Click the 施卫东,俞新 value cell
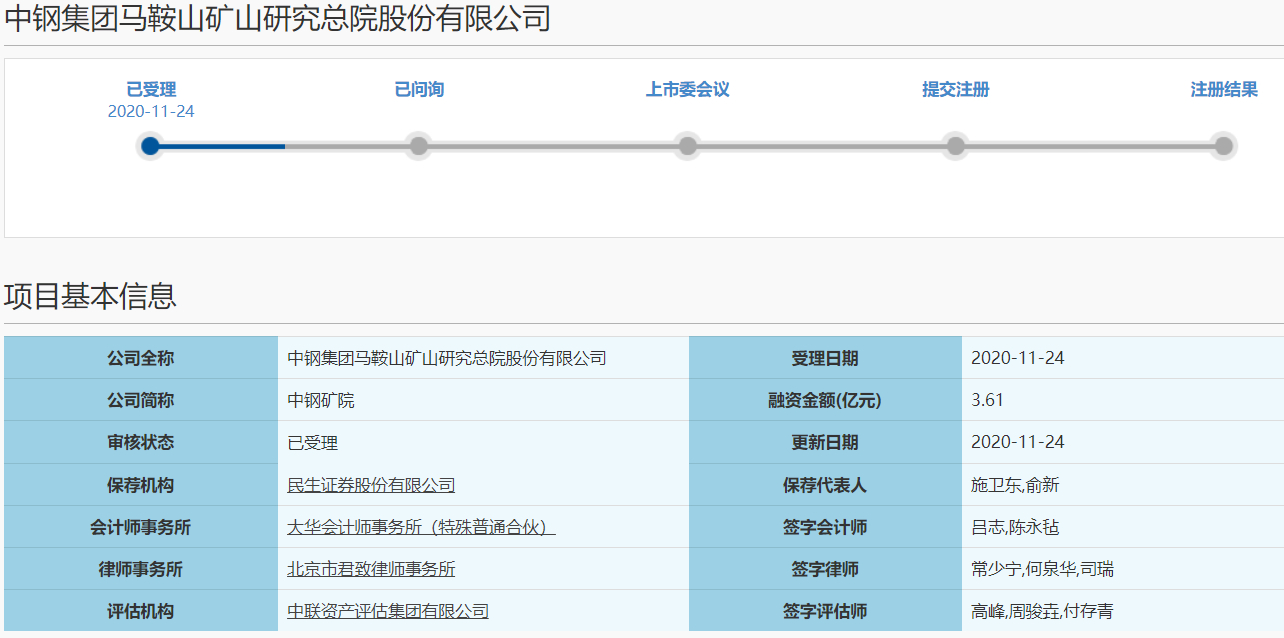 (1123, 485)
